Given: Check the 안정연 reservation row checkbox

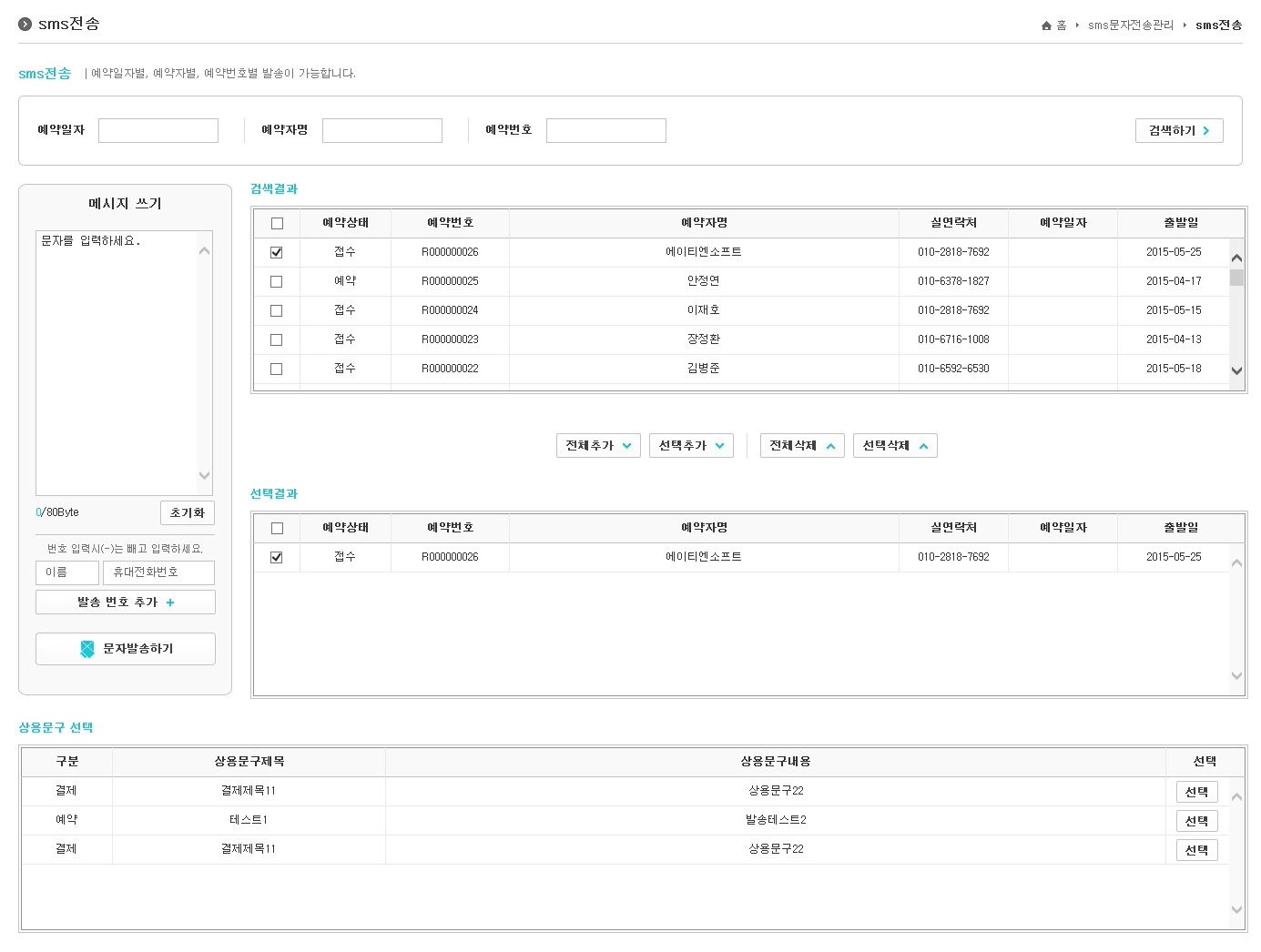Looking at the screenshot, I should pos(277,281).
